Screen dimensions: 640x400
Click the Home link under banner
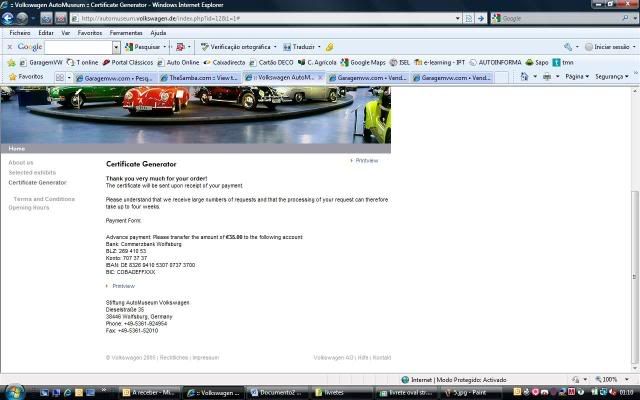tap(17, 149)
